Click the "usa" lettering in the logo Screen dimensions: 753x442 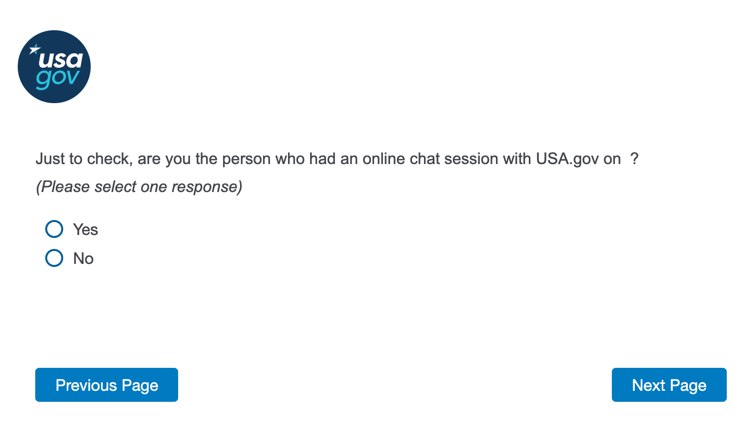click(x=60, y=59)
